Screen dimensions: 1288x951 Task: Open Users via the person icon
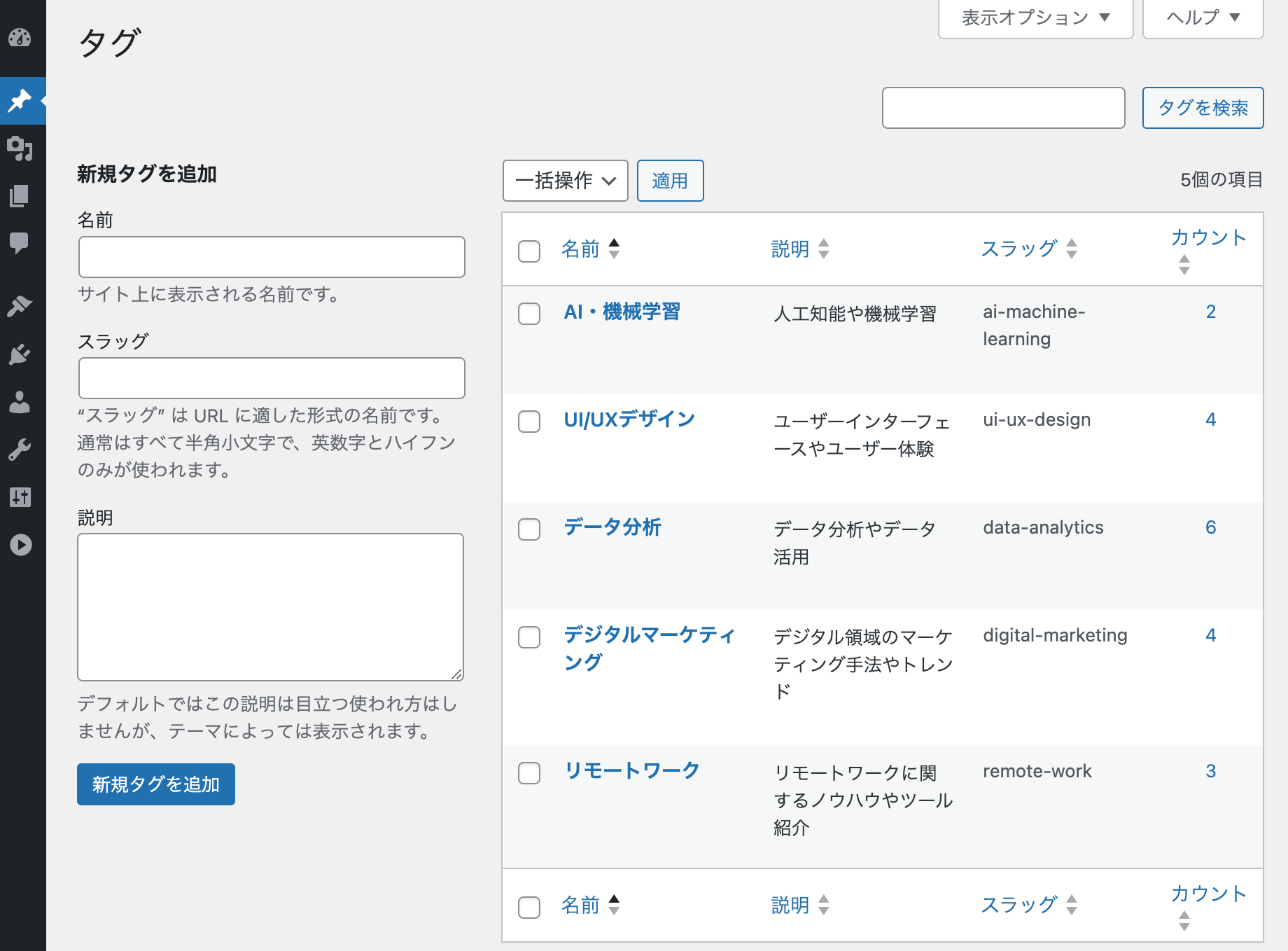pyautogui.click(x=20, y=402)
